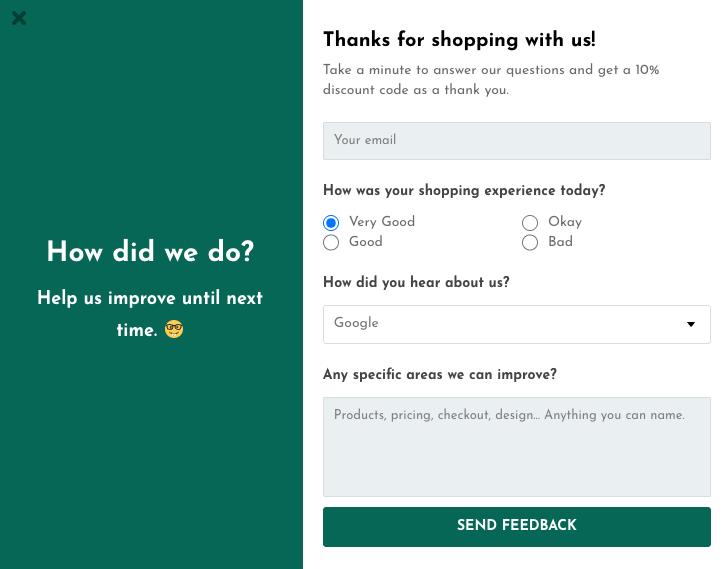
Task: Click the Any specific areas we can improve? label
Action: (x=440, y=374)
